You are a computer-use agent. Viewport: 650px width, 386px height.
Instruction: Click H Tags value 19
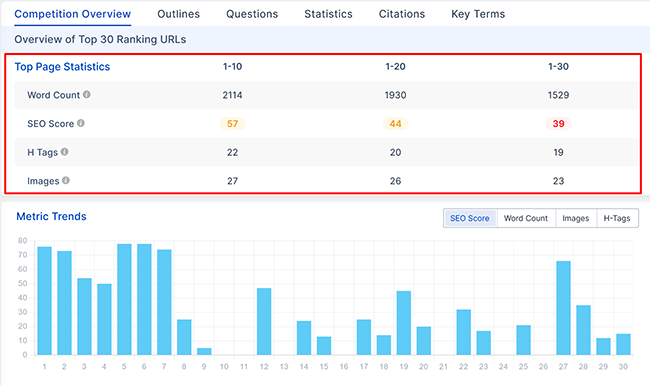558,153
